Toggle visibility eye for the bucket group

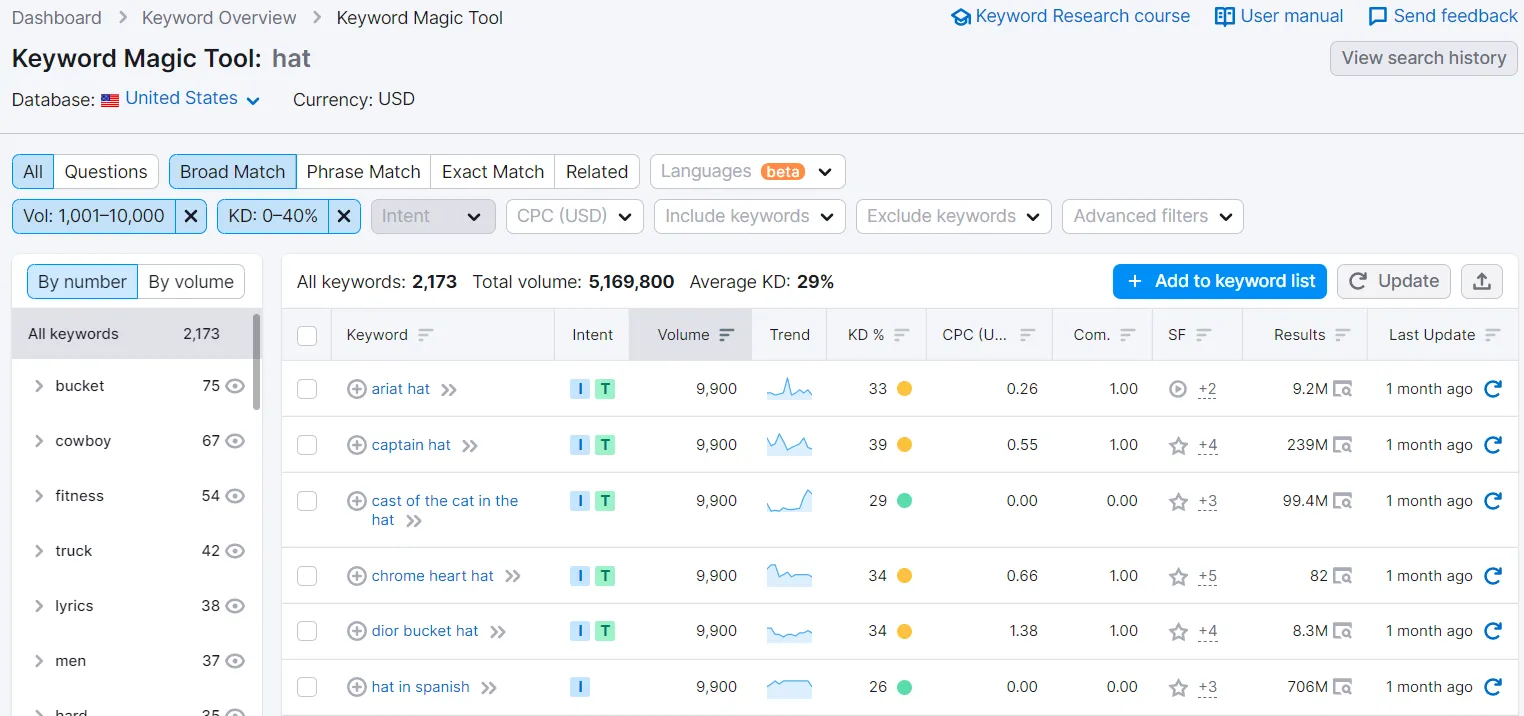[x=234, y=385]
